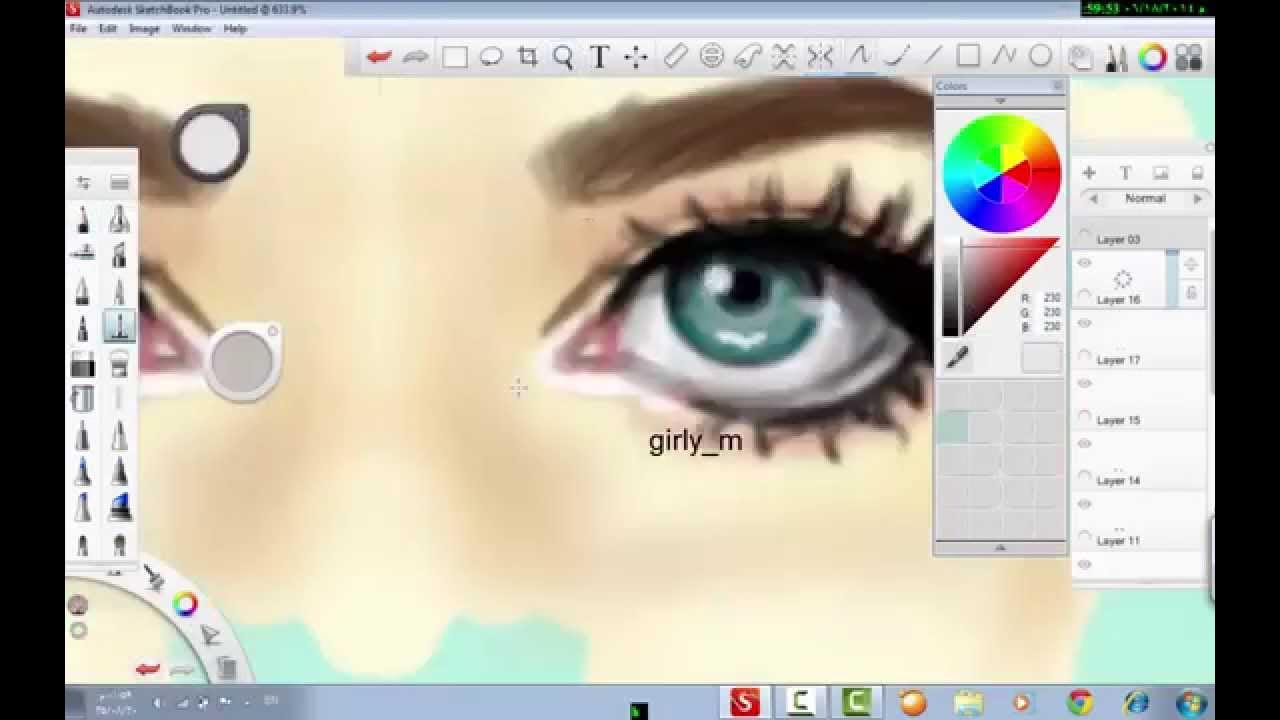Open the Image menu
Screen dimensions: 1280x720
pyautogui.click(x=144, y=29)
